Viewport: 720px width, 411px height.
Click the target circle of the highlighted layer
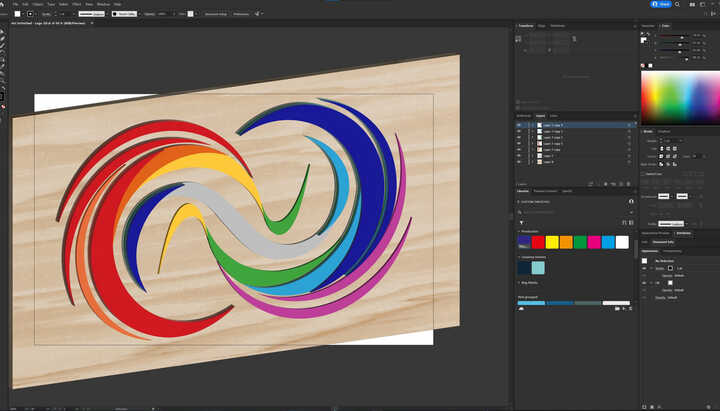point(629,125)
